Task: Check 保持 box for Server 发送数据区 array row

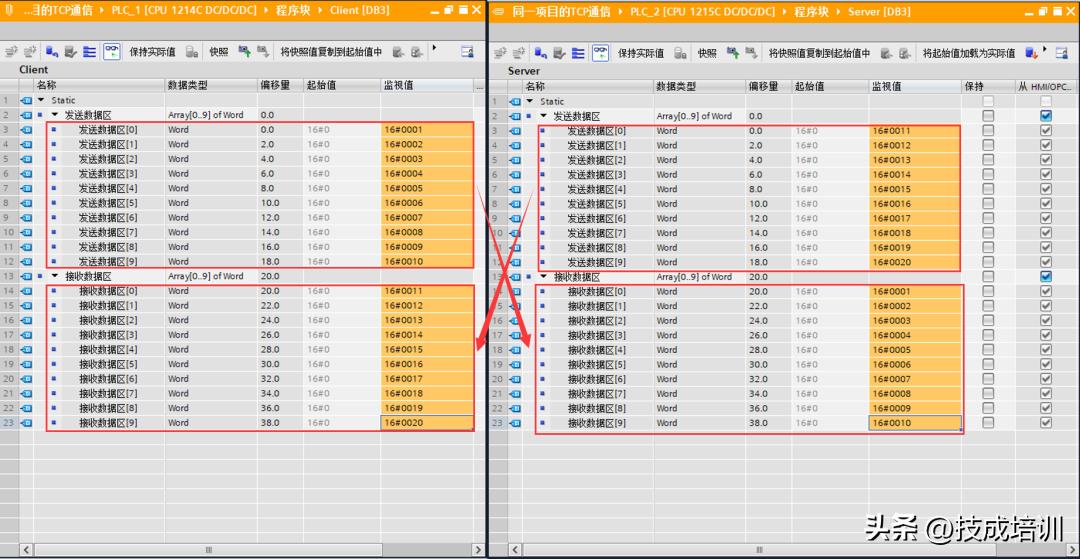Action: [988, 116]
